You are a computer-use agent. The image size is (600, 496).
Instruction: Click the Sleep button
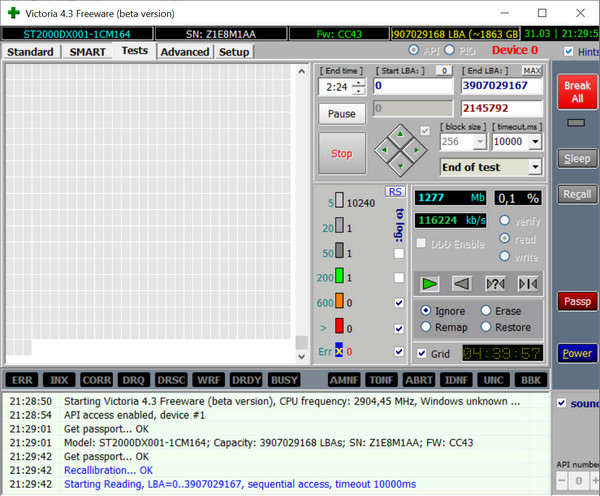pyautogui.click(x=577, y=158)
